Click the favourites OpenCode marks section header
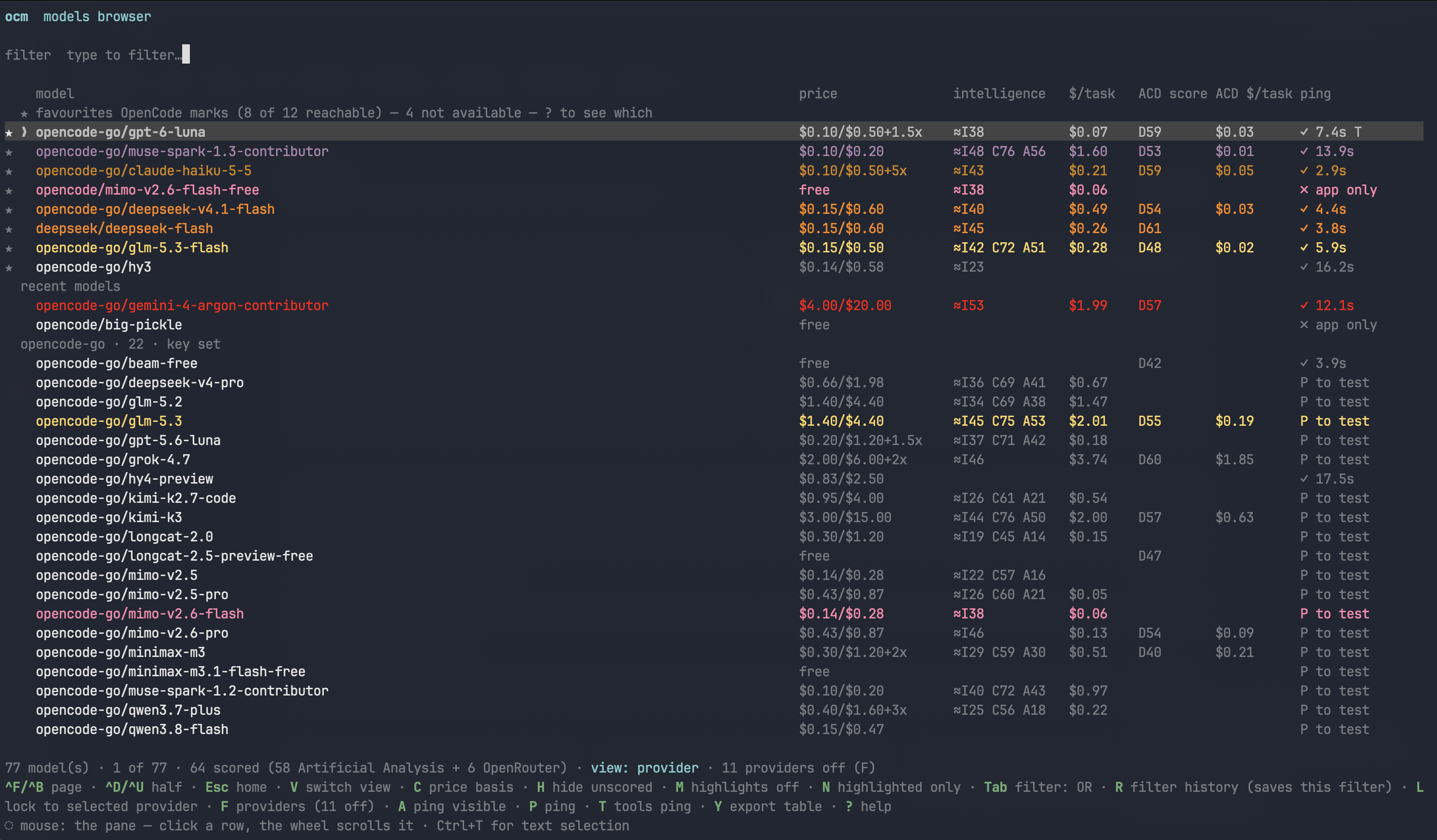Image resolution: width=1437 pixels, height=840 pixels. pos(336,113)
